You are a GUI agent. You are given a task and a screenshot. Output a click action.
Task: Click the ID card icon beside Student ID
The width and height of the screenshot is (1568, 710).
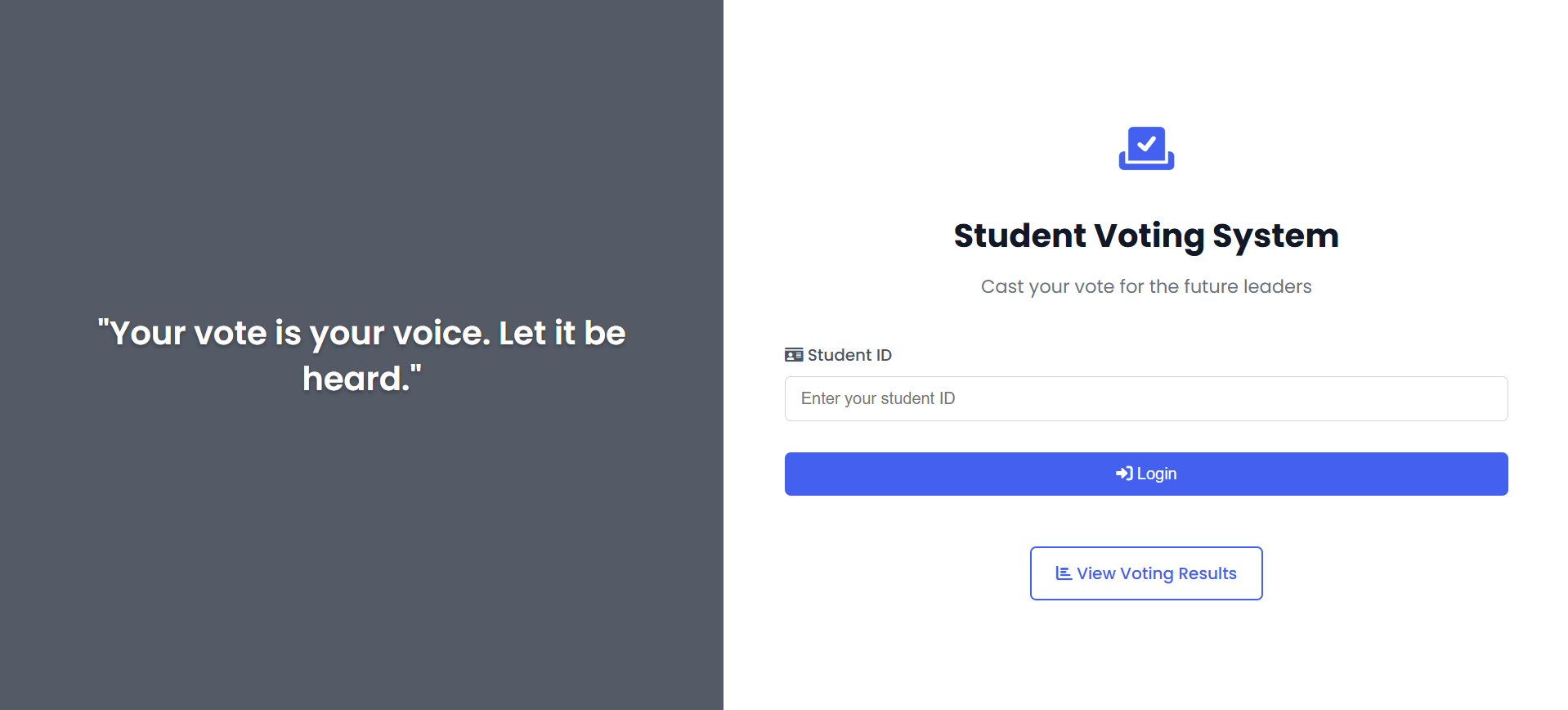[794, 355]
